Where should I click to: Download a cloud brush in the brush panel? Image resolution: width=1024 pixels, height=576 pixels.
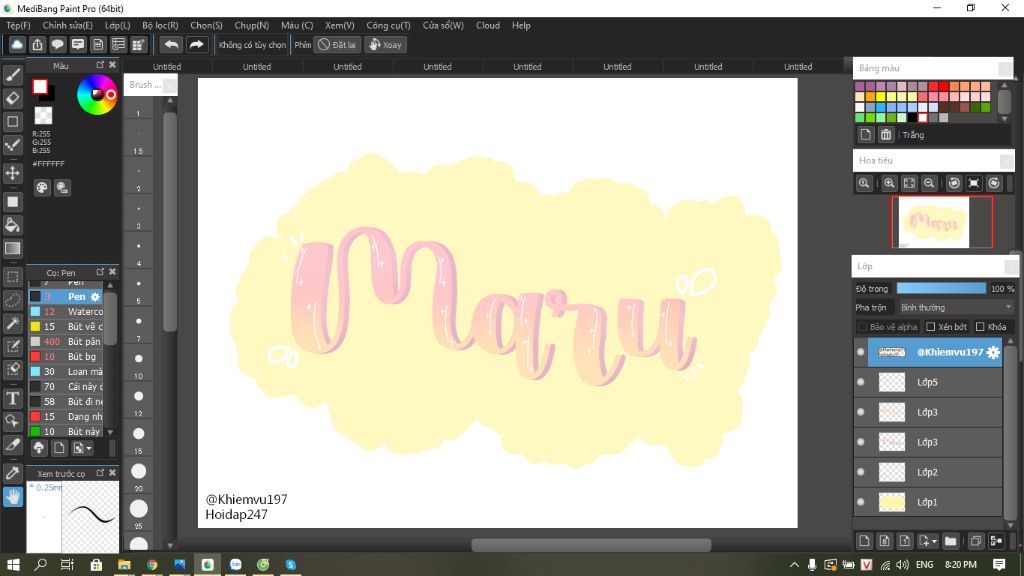(39, 448)
